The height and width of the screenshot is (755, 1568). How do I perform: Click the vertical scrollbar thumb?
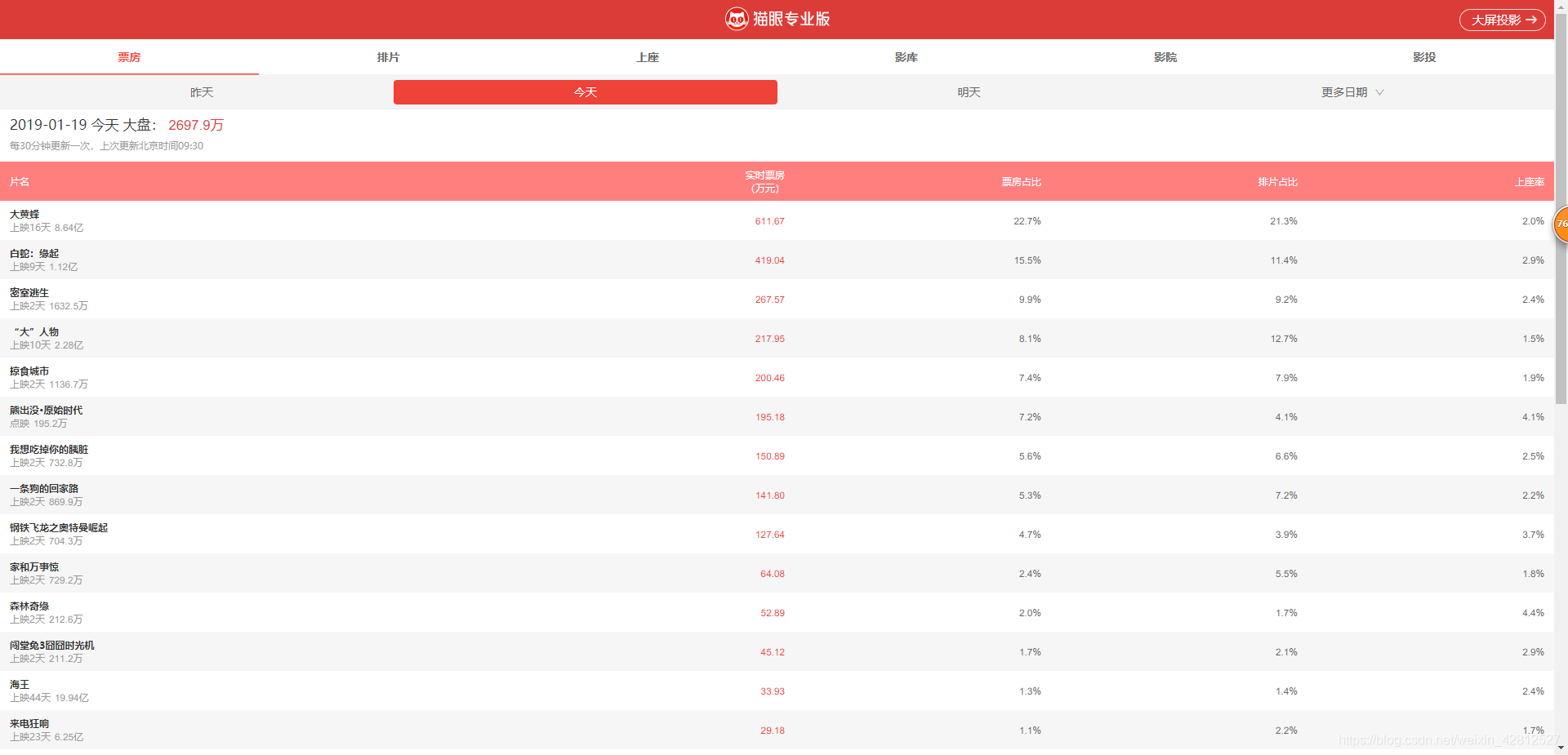tap(1561, 208)
